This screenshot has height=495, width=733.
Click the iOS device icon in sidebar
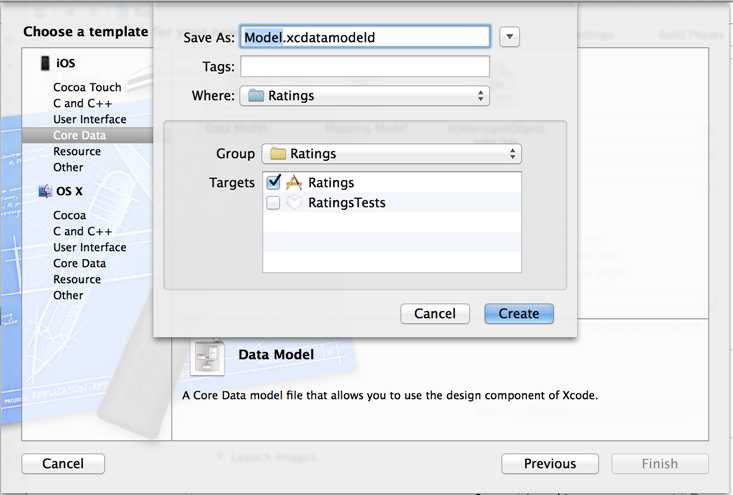tap(45, 63)
